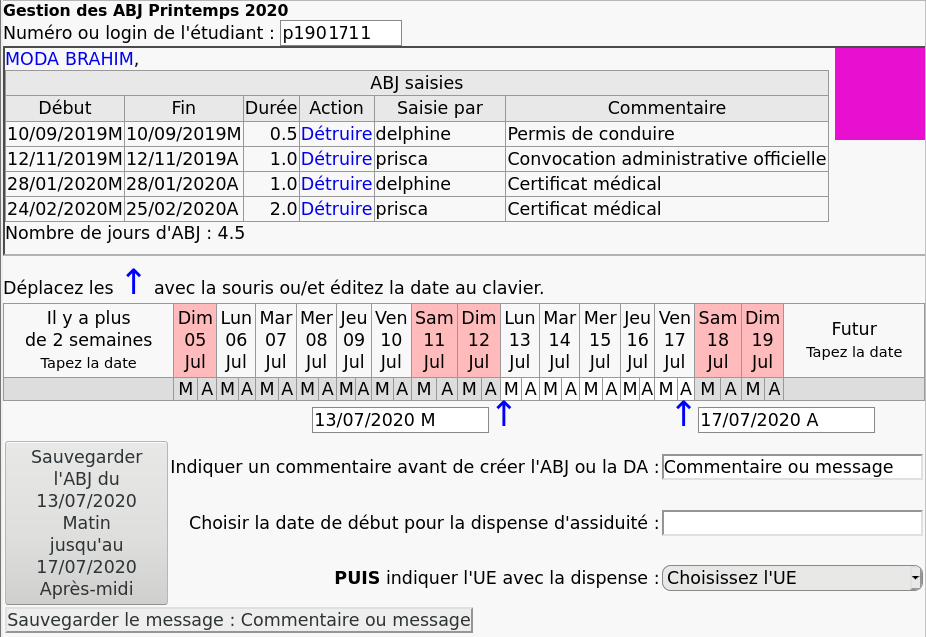Click the Commentaire ou message input field
The height and width of the screenshot is (637, 926).
792,467
